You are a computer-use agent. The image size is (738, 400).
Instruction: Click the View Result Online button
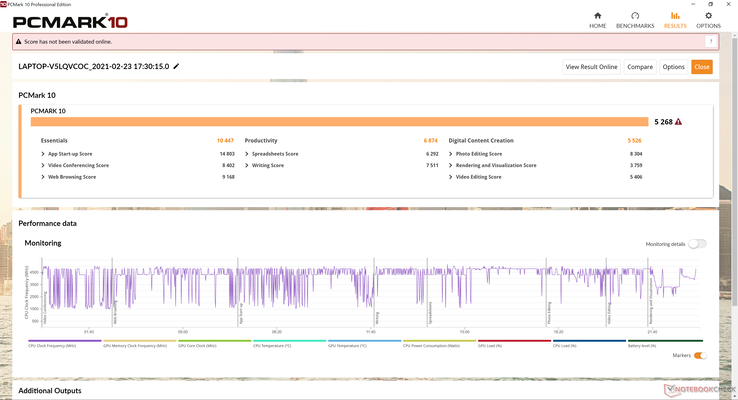pyautogui.click(x=593, y=67)
